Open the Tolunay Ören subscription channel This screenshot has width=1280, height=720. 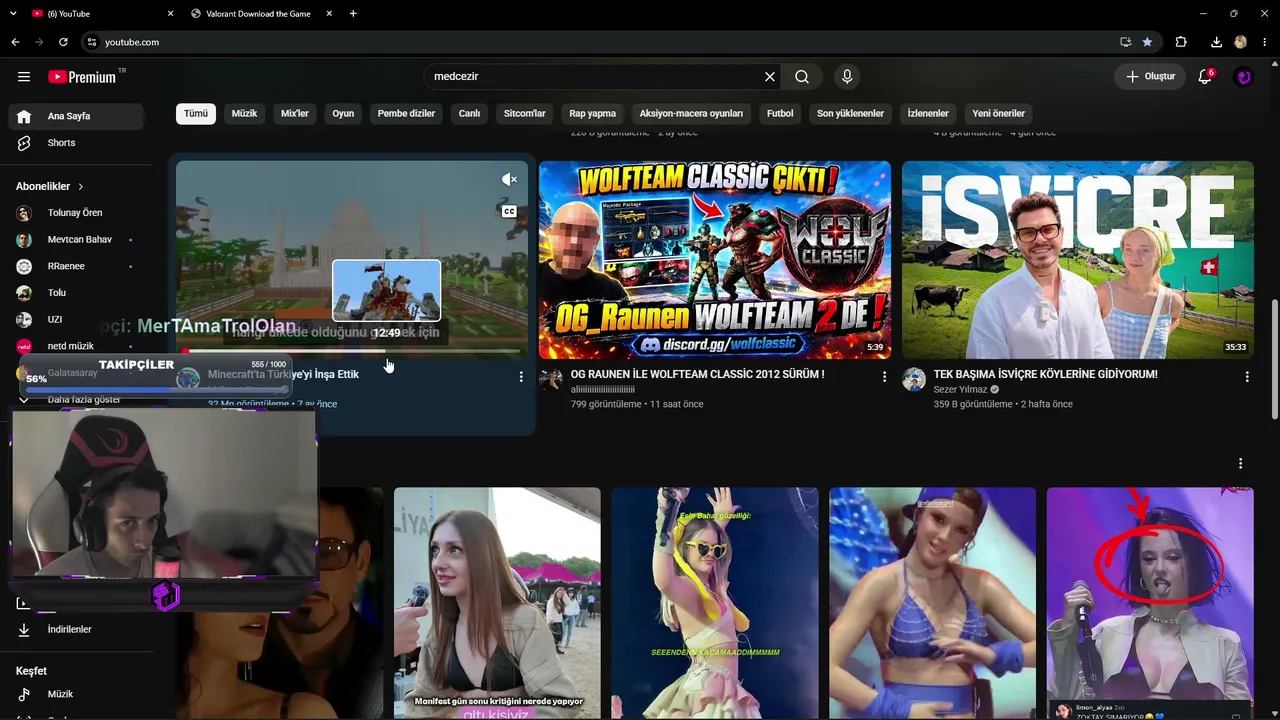[x=75, y=213]
